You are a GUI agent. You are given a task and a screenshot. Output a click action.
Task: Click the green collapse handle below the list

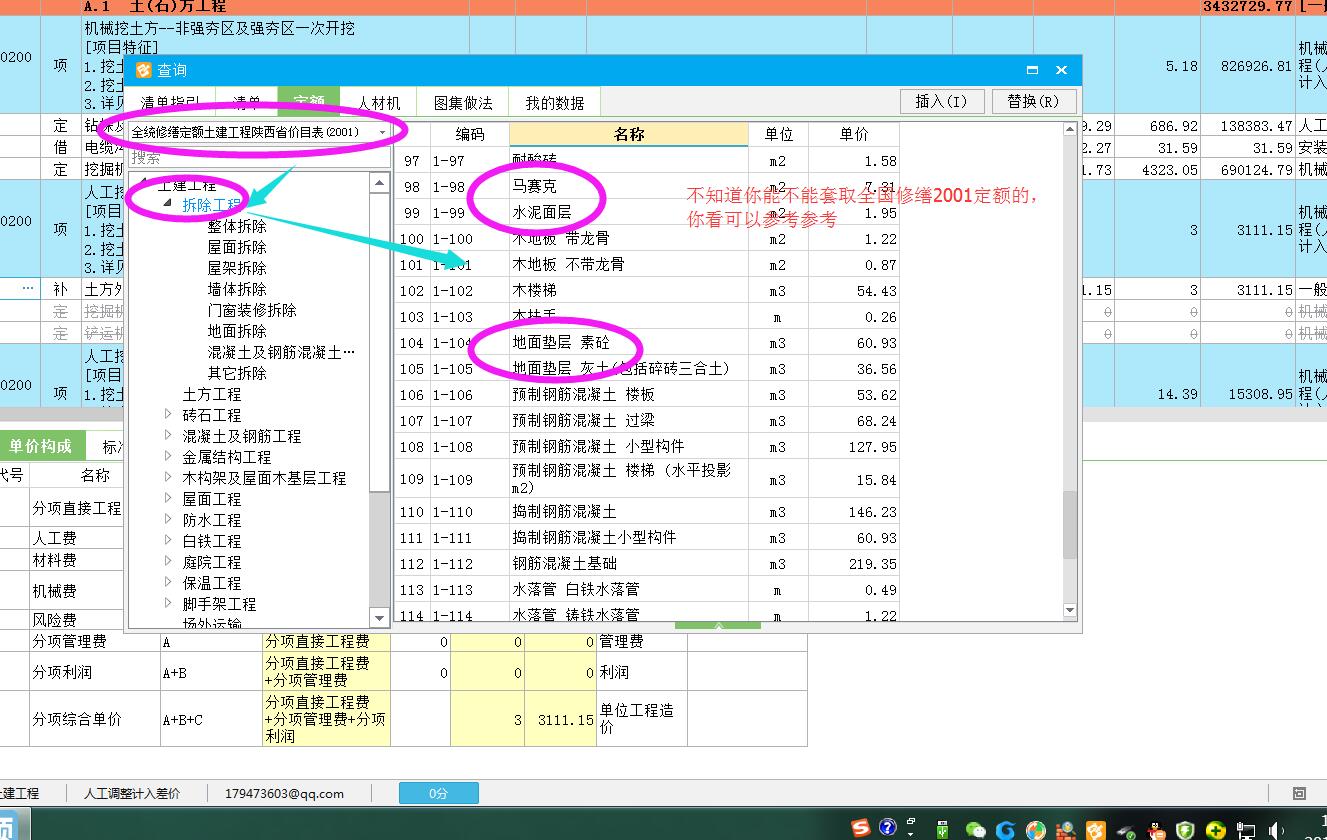[x=718, y=625]
